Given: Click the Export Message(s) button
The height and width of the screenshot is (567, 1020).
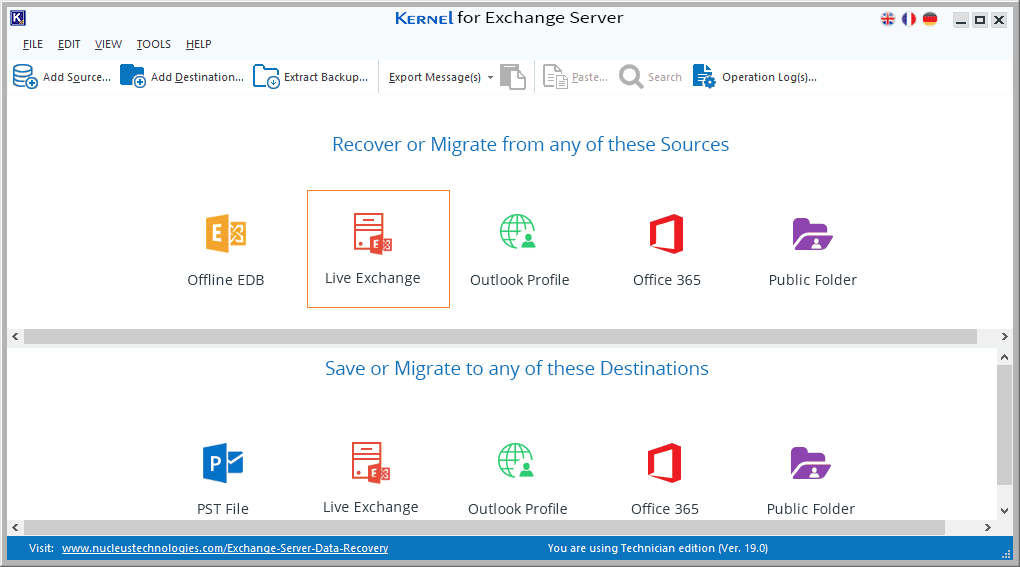Looking at the screenshot, I should pos(435,77).
